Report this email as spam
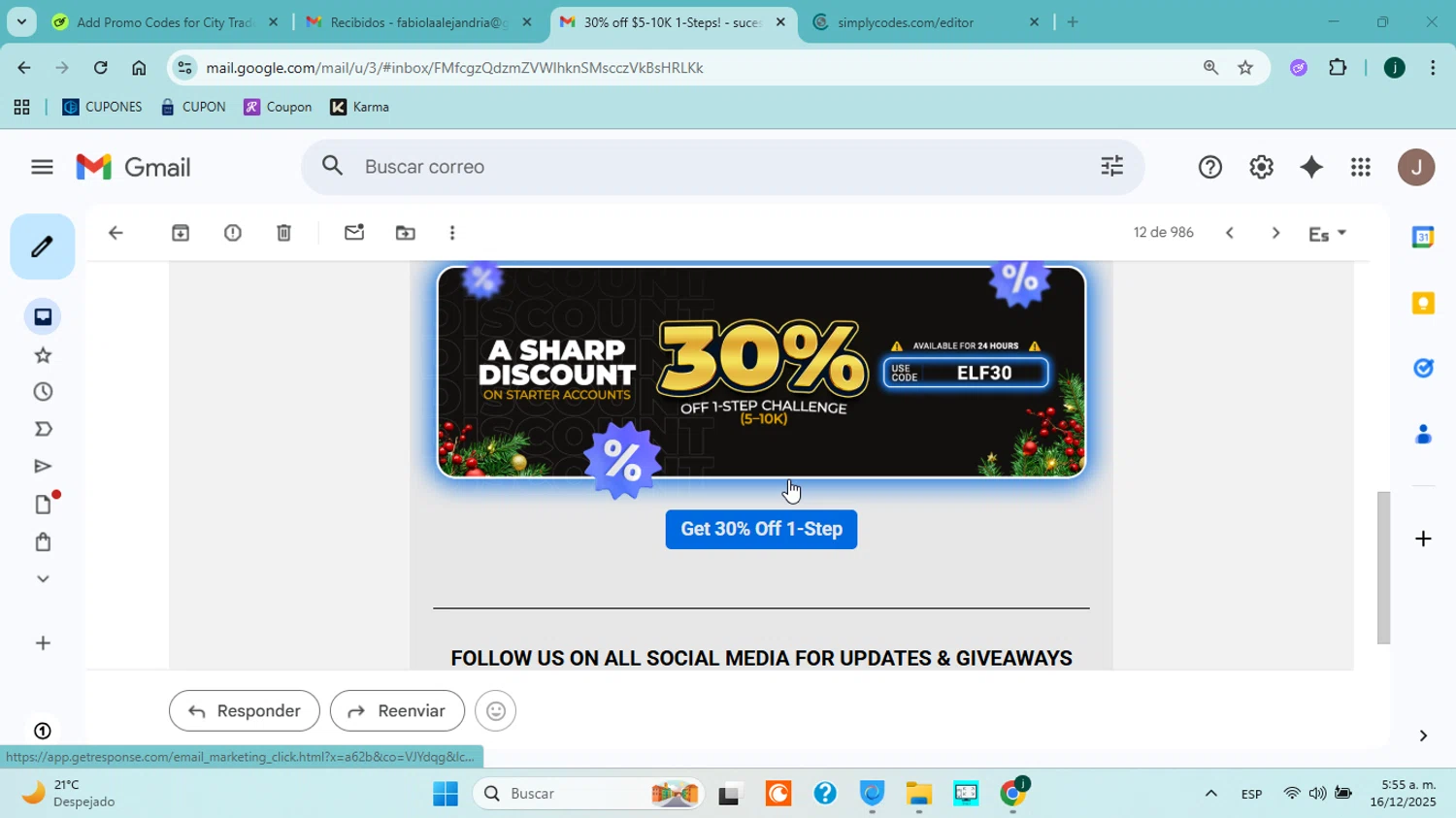 pyautogui.click(x=233, y=233)
